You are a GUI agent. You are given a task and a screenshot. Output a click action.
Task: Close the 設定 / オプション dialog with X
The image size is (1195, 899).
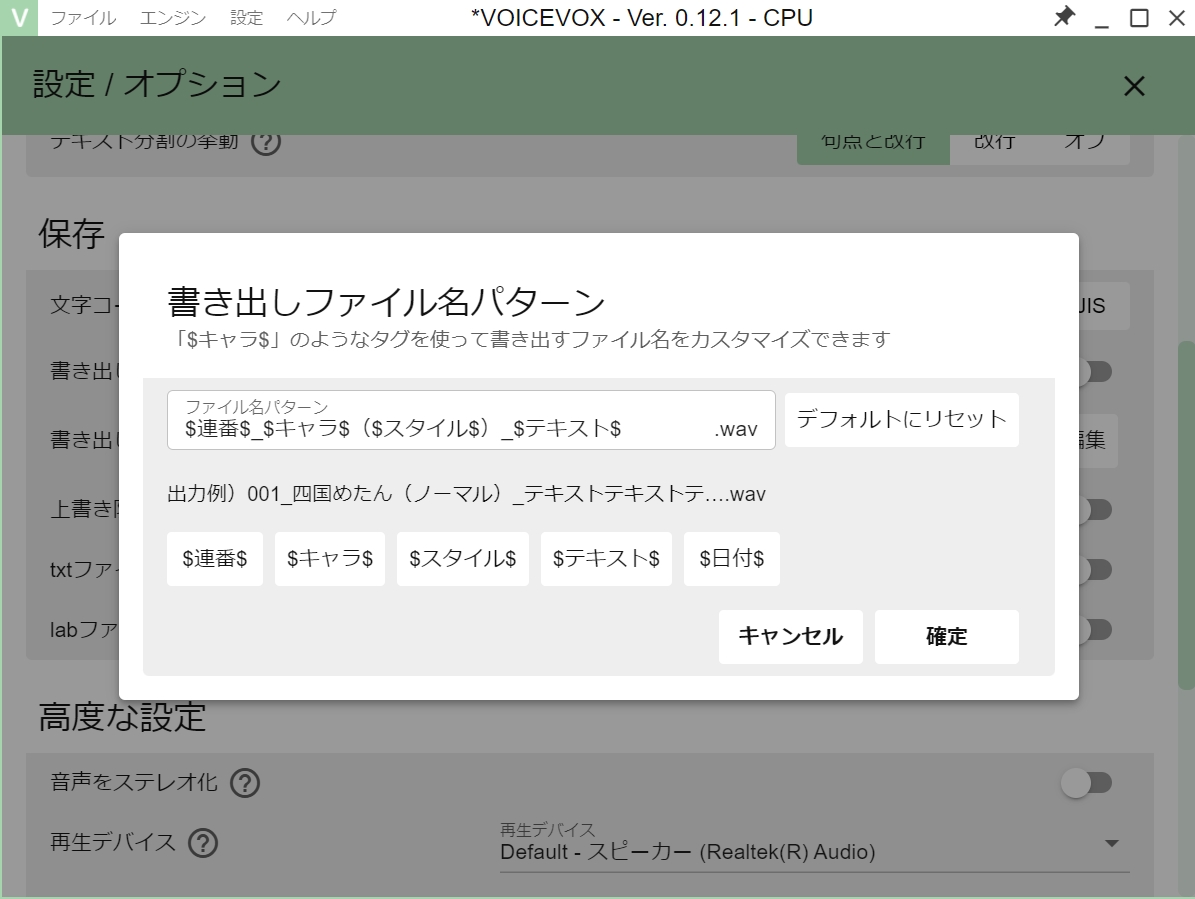(x=1133, y=86)
